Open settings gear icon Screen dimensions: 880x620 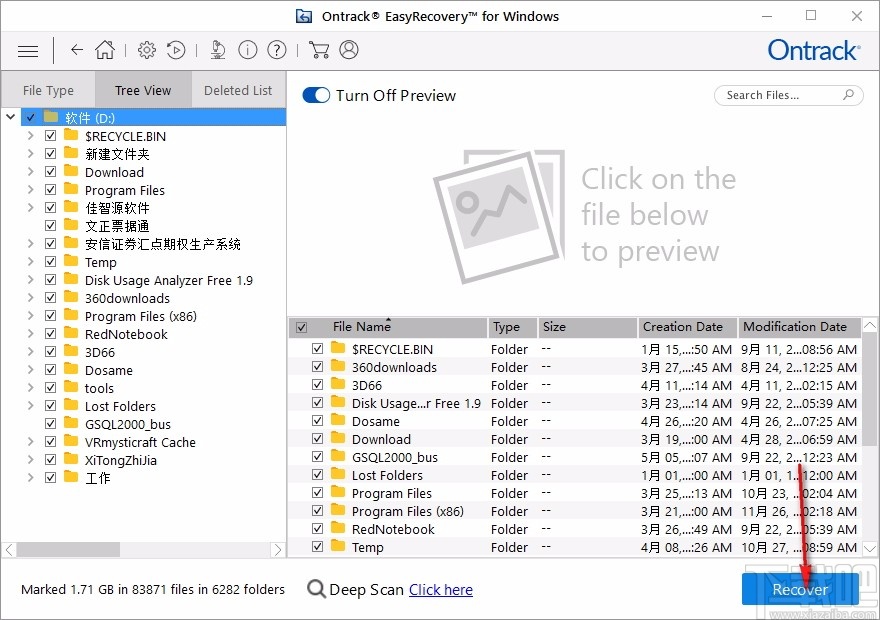coord(147,50)
